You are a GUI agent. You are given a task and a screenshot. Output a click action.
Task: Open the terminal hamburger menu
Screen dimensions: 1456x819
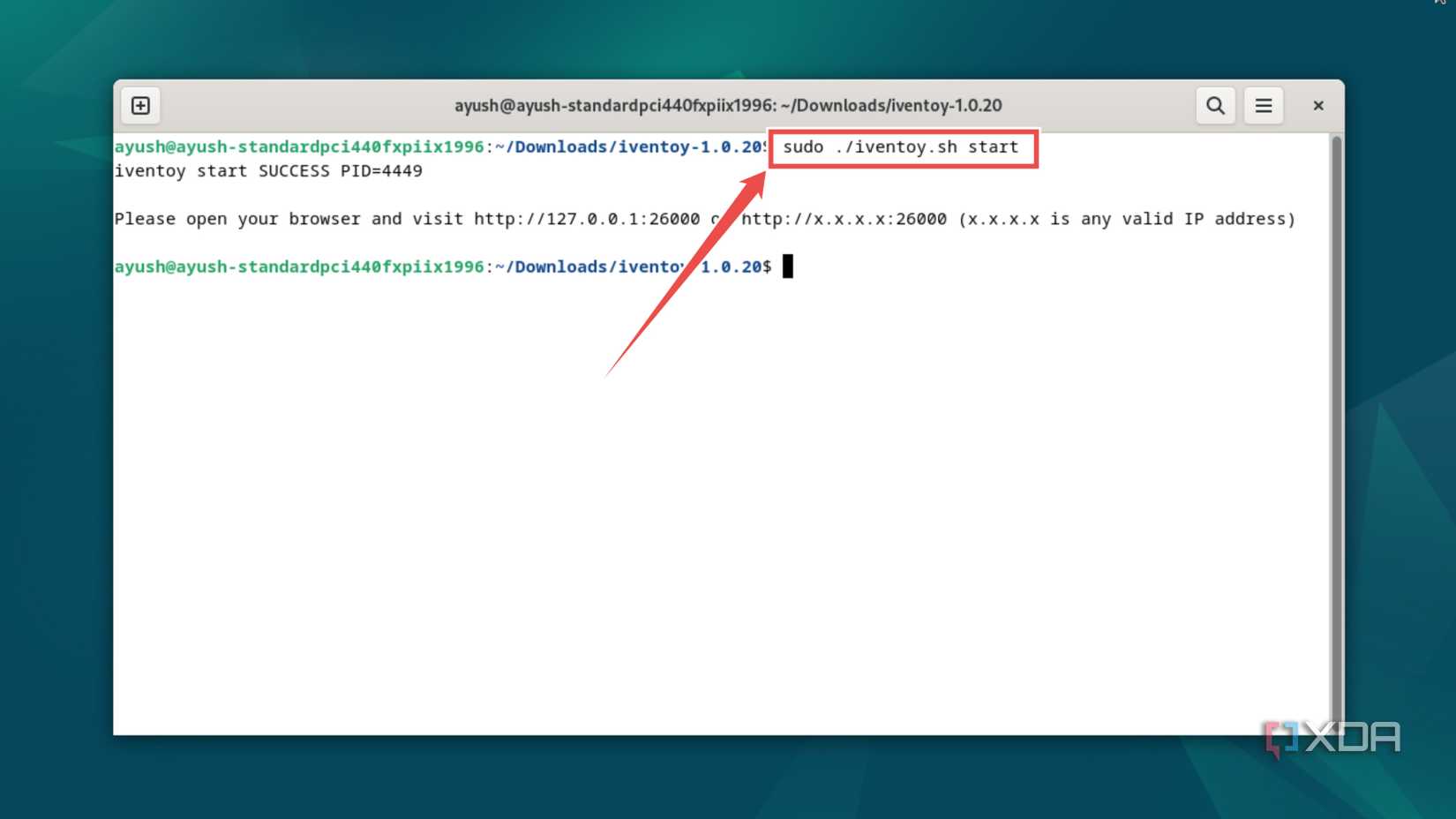click(x=1264, y=106)
